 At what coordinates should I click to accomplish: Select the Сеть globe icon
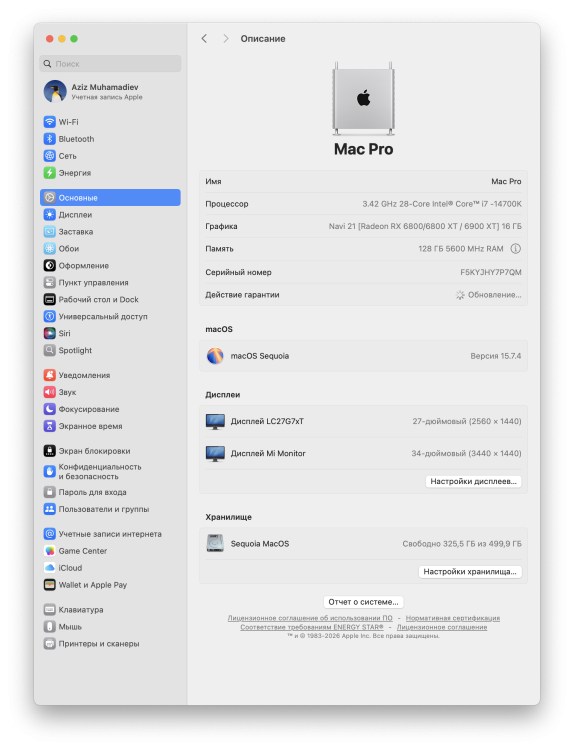click(50, 156)
